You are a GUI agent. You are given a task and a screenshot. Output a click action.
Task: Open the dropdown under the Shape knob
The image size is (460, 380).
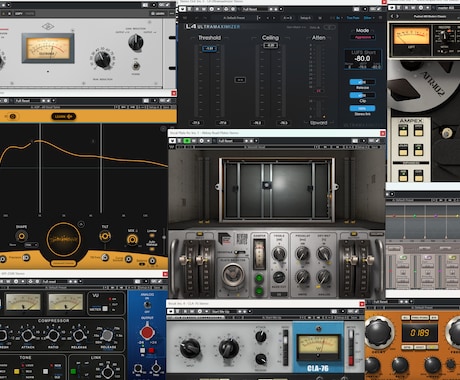click(x=31, y=245)
